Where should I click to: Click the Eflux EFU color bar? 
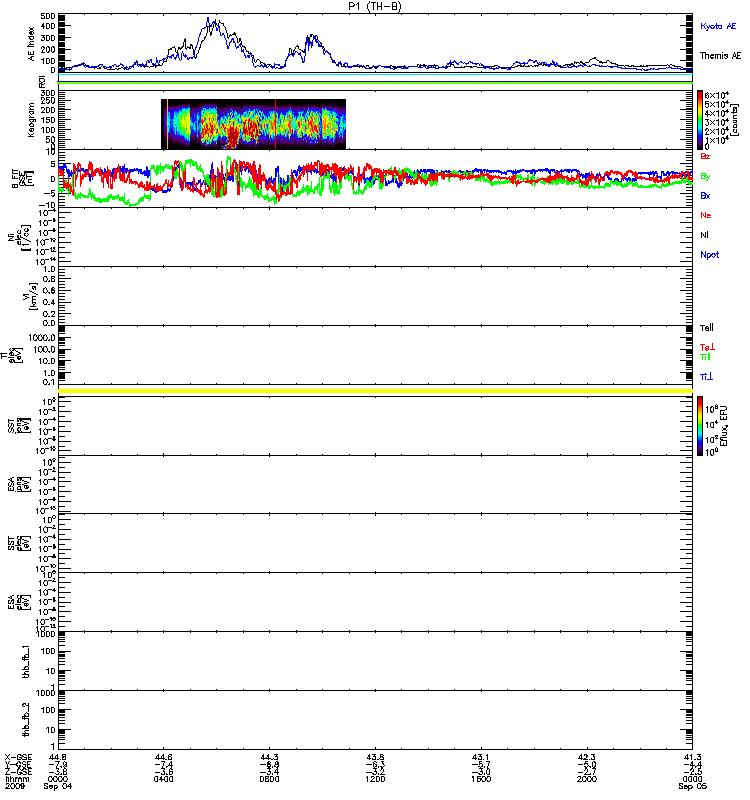pyautogui.click(x=700, y=426)
